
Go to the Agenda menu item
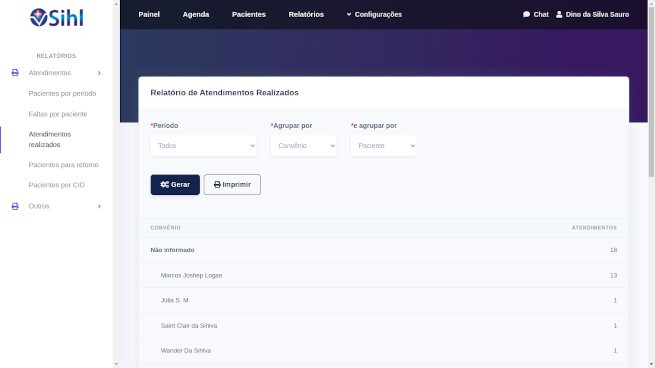196,14
